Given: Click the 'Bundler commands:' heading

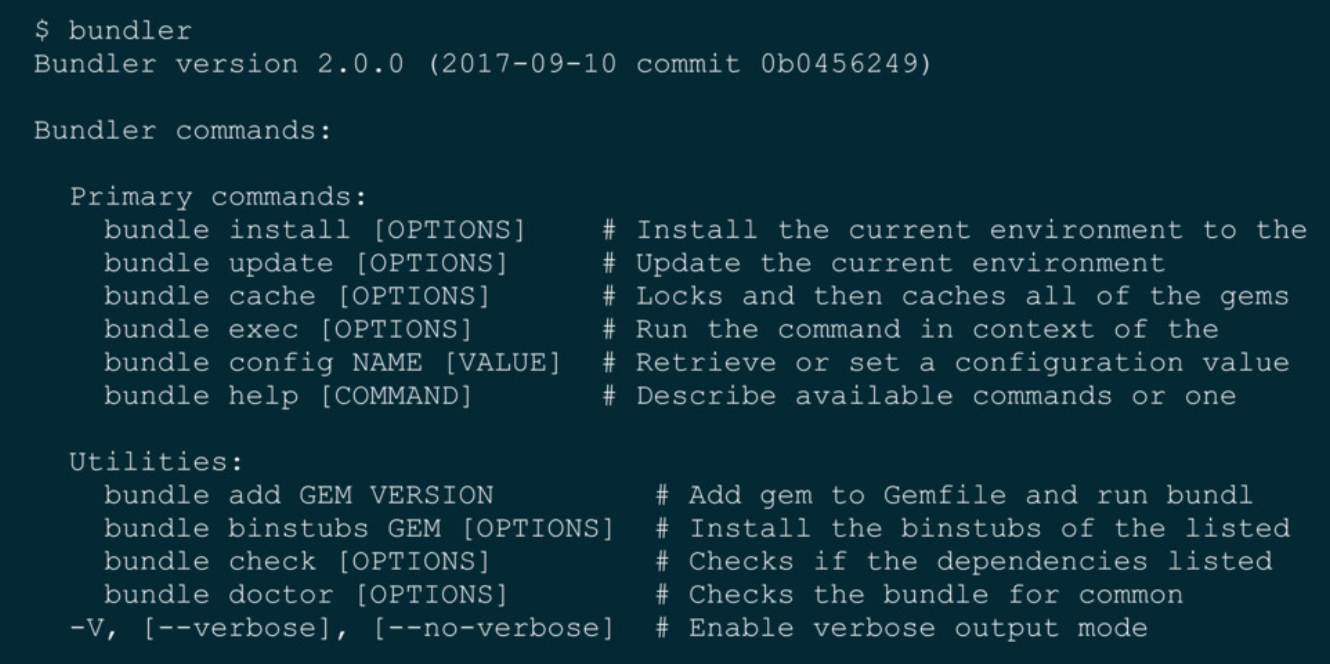Looking at the screenshot, I should click(183, 131).
